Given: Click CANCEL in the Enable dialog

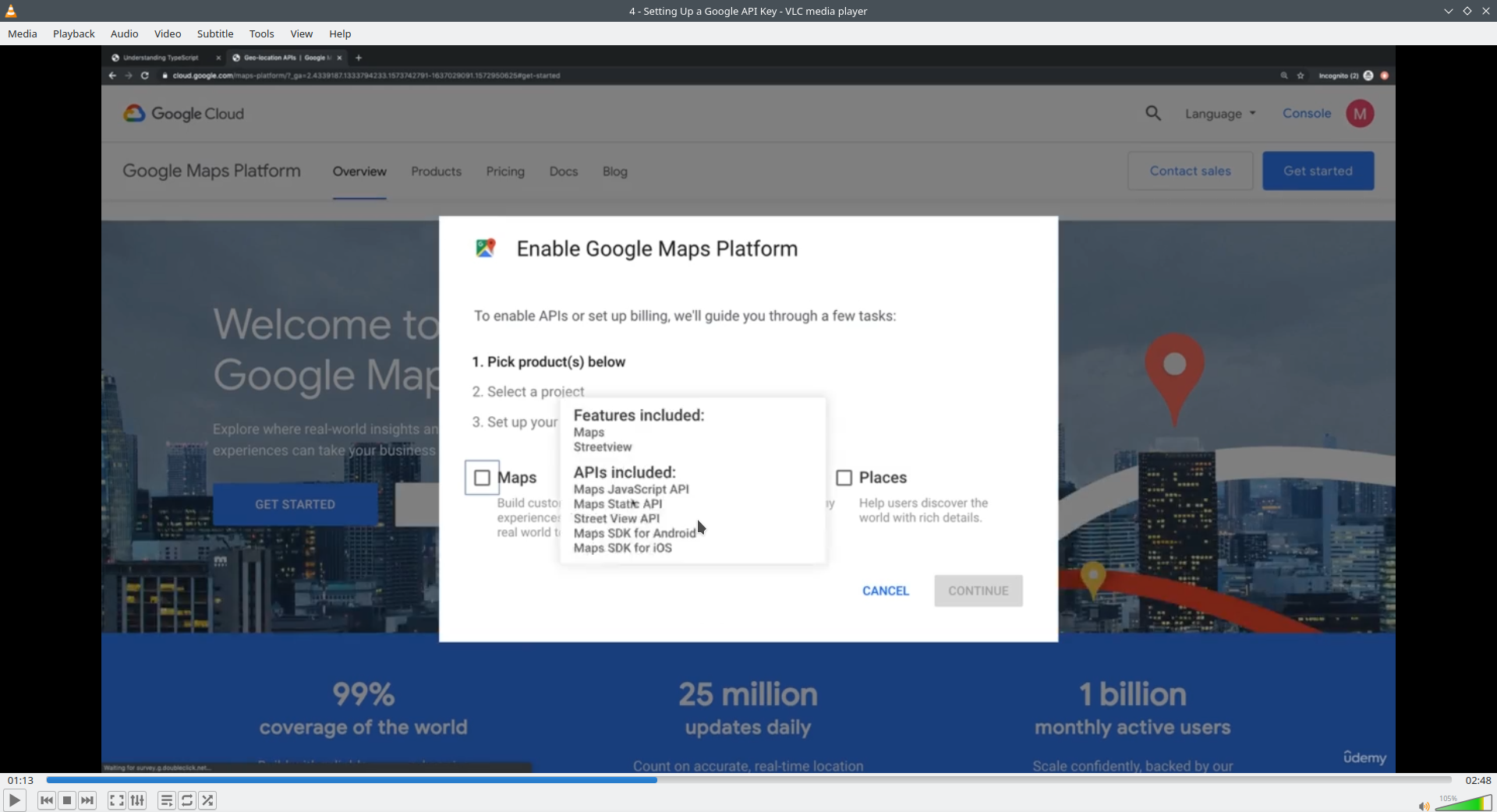Looking at the screenshot, I should pyautogui.click(x=886, y=591).
